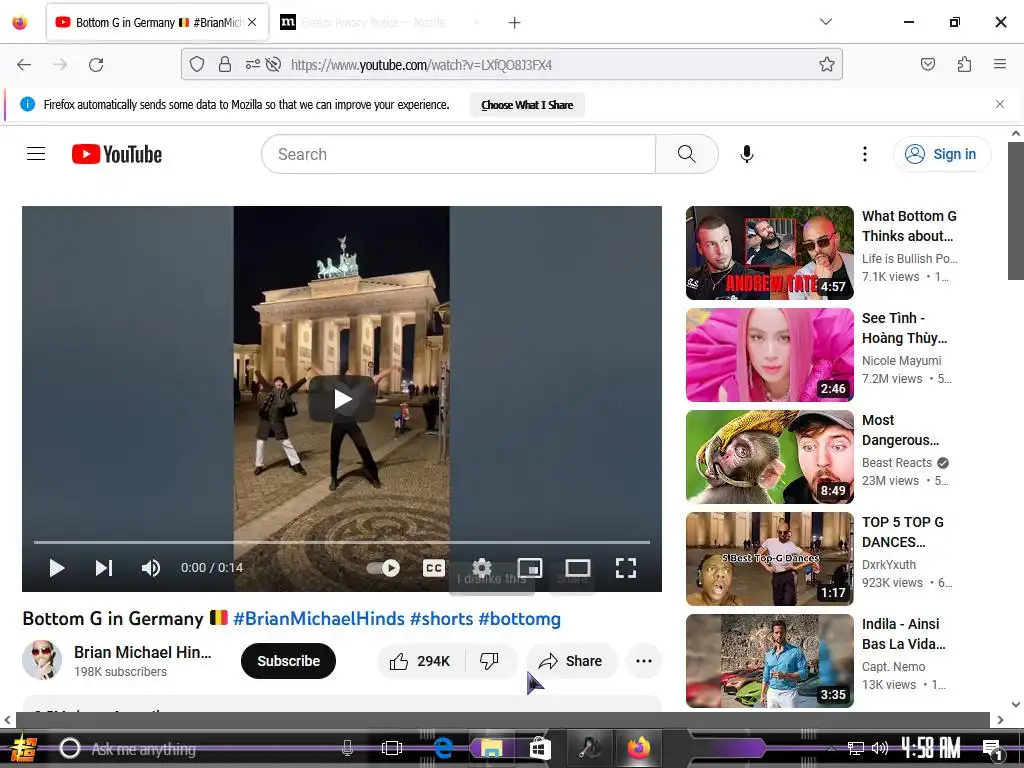The width and height of the screenshot is (1024, 768).
Task: Click the Sign in button
Action: tap(942, 154)
